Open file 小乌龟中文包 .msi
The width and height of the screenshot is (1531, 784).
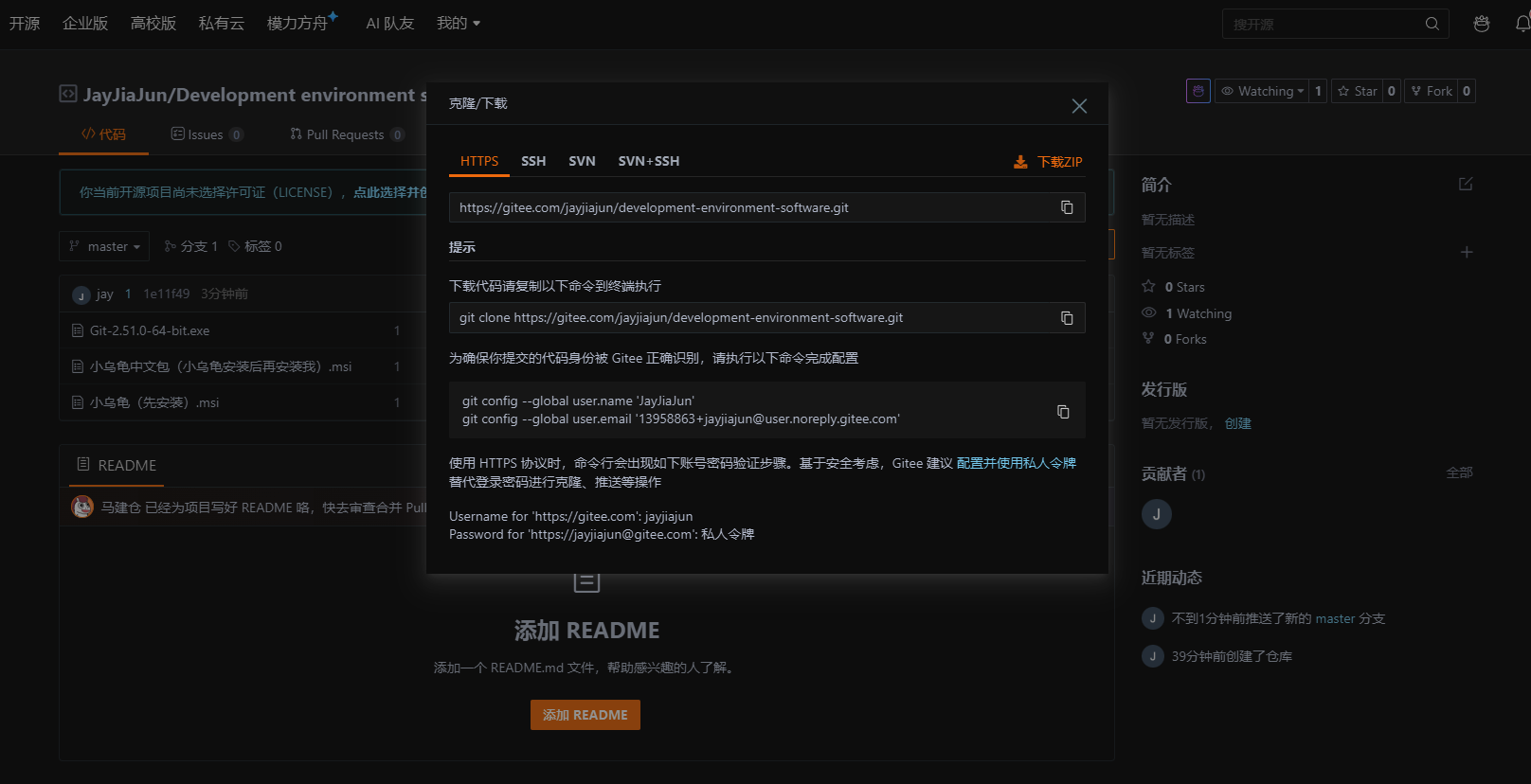221,366
